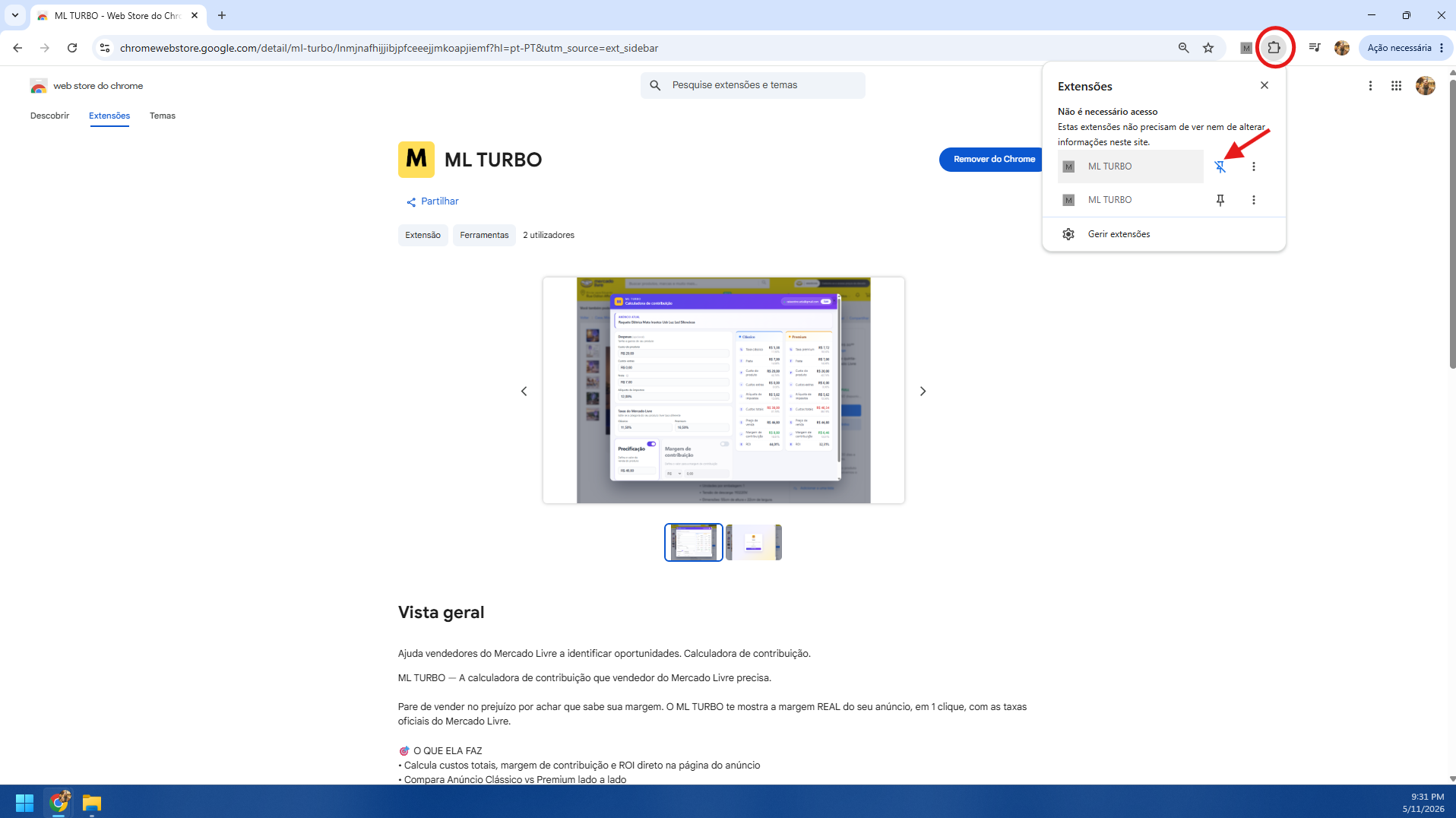Viewport: 1456px width, 818px height.
Task: Close the ML TURBO browser tab
Action: coord(195,15)
